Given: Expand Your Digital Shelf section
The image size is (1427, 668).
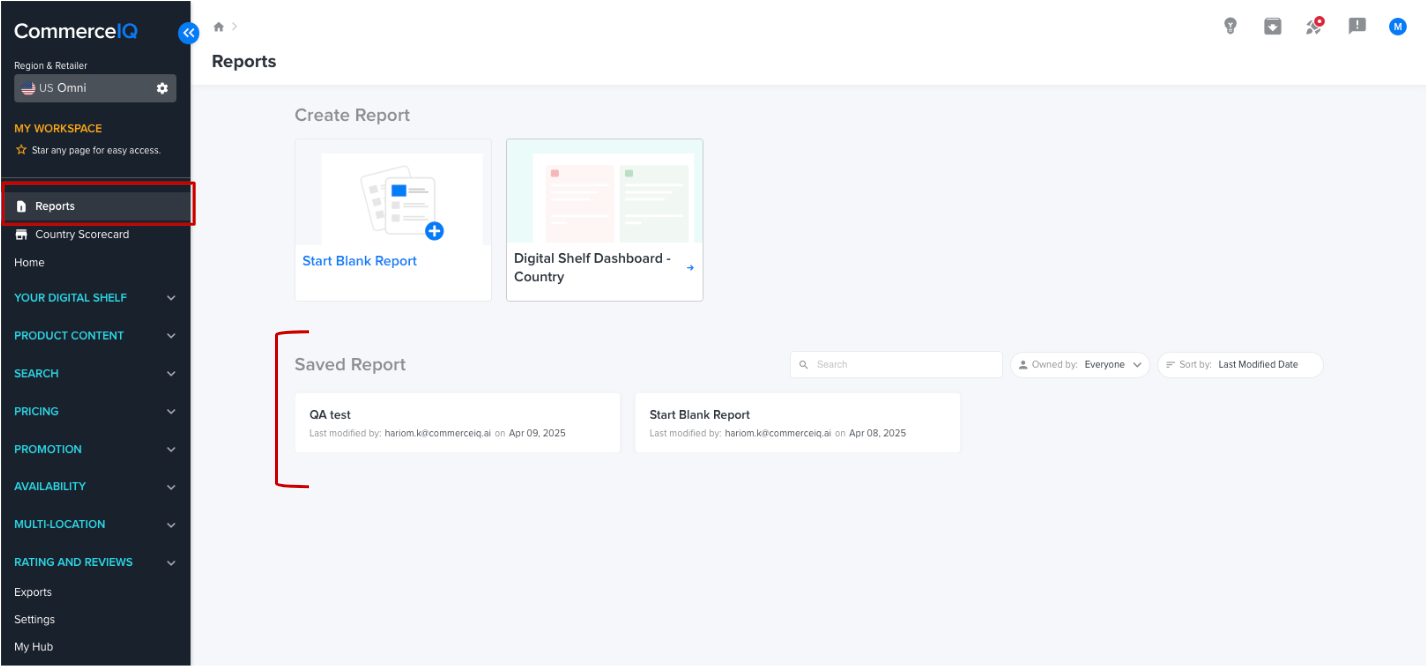Looking at the screenshot, I should pyautogui.click(x=95, y=297).
